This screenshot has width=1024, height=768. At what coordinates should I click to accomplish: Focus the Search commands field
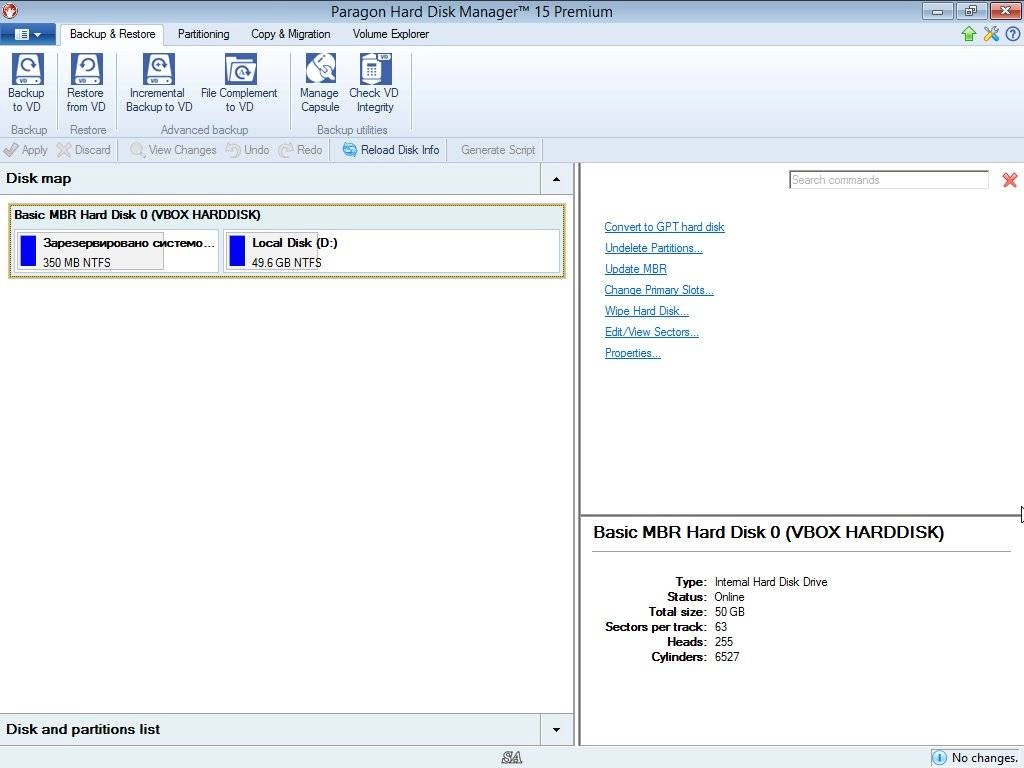pyautogui.click(x=889, y=180)
